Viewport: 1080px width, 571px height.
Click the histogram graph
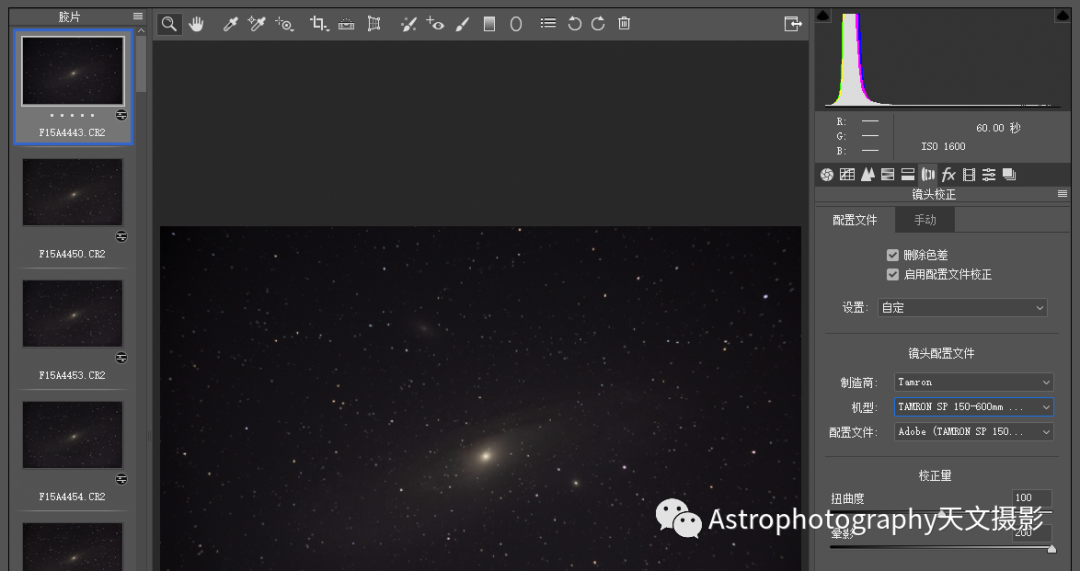pyautogui.click(x=943, y=59)
